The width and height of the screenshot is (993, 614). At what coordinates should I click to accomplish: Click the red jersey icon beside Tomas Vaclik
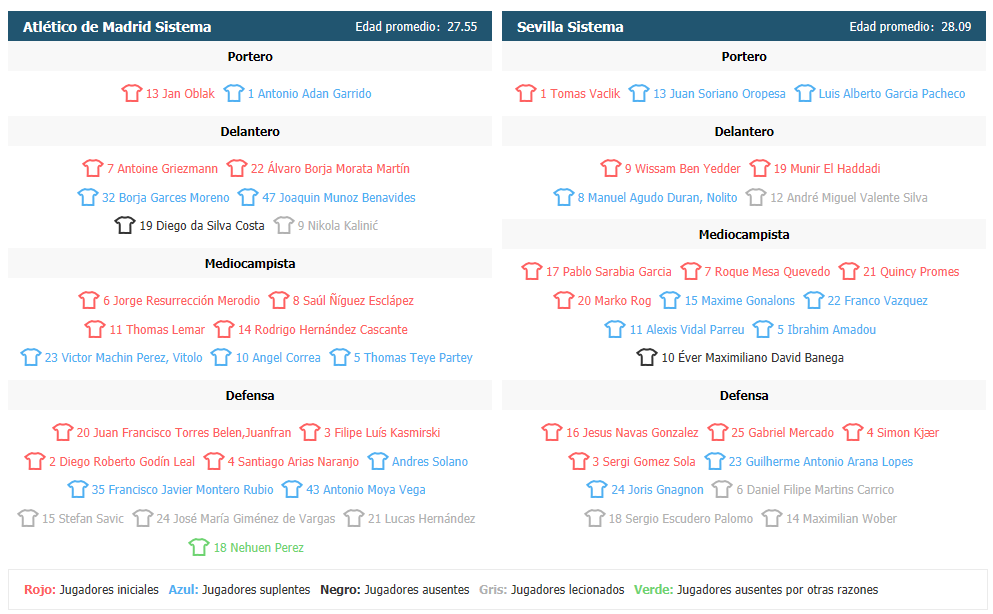point(526,93)
